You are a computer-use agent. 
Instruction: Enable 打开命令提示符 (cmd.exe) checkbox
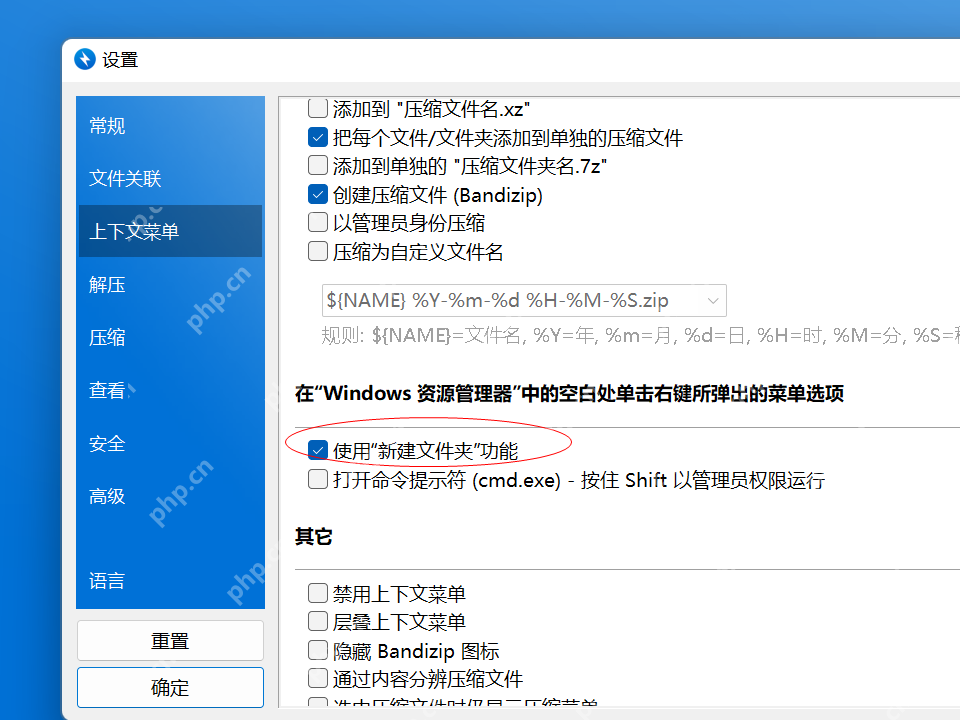[318, 479]
